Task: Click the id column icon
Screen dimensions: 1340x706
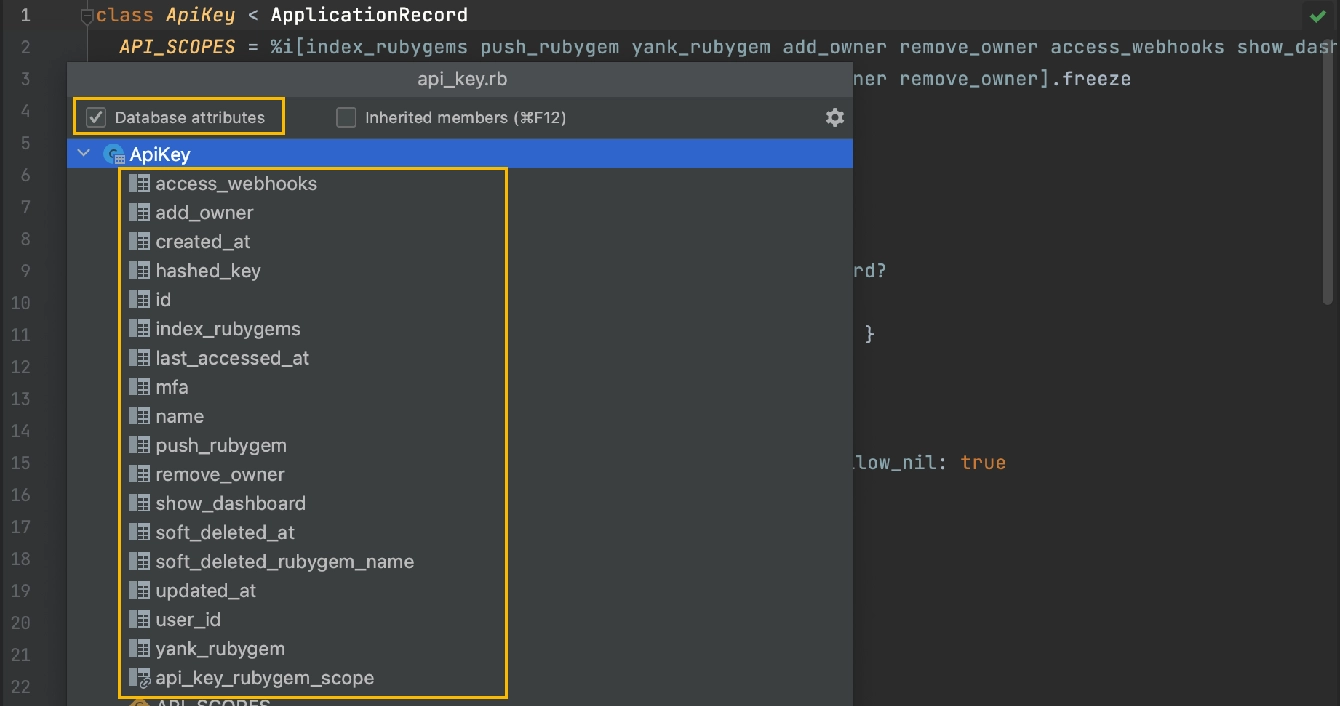Action: pos(140,300)
